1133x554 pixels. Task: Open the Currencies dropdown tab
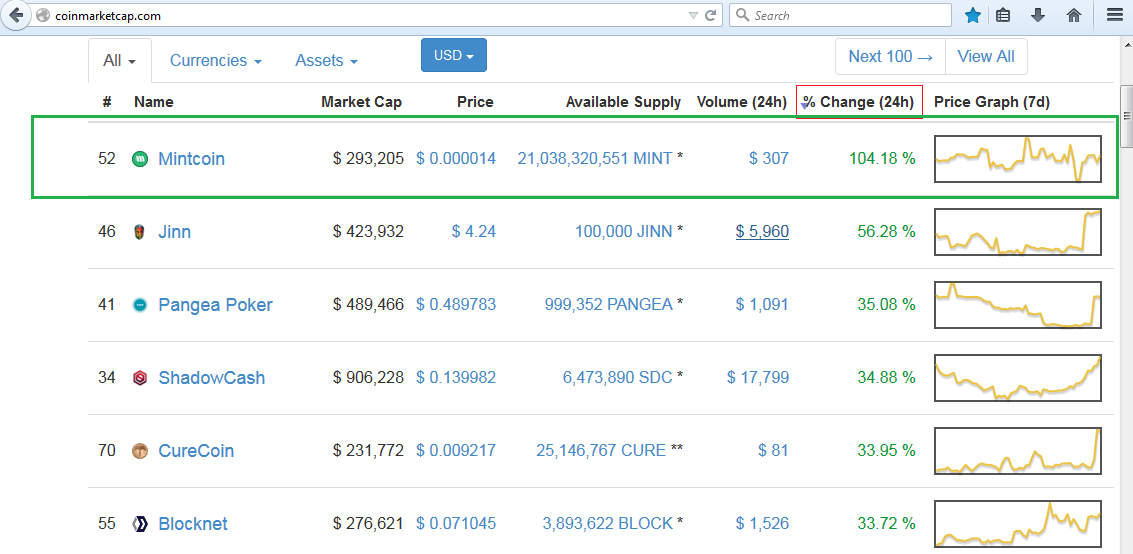coord(215,61)
